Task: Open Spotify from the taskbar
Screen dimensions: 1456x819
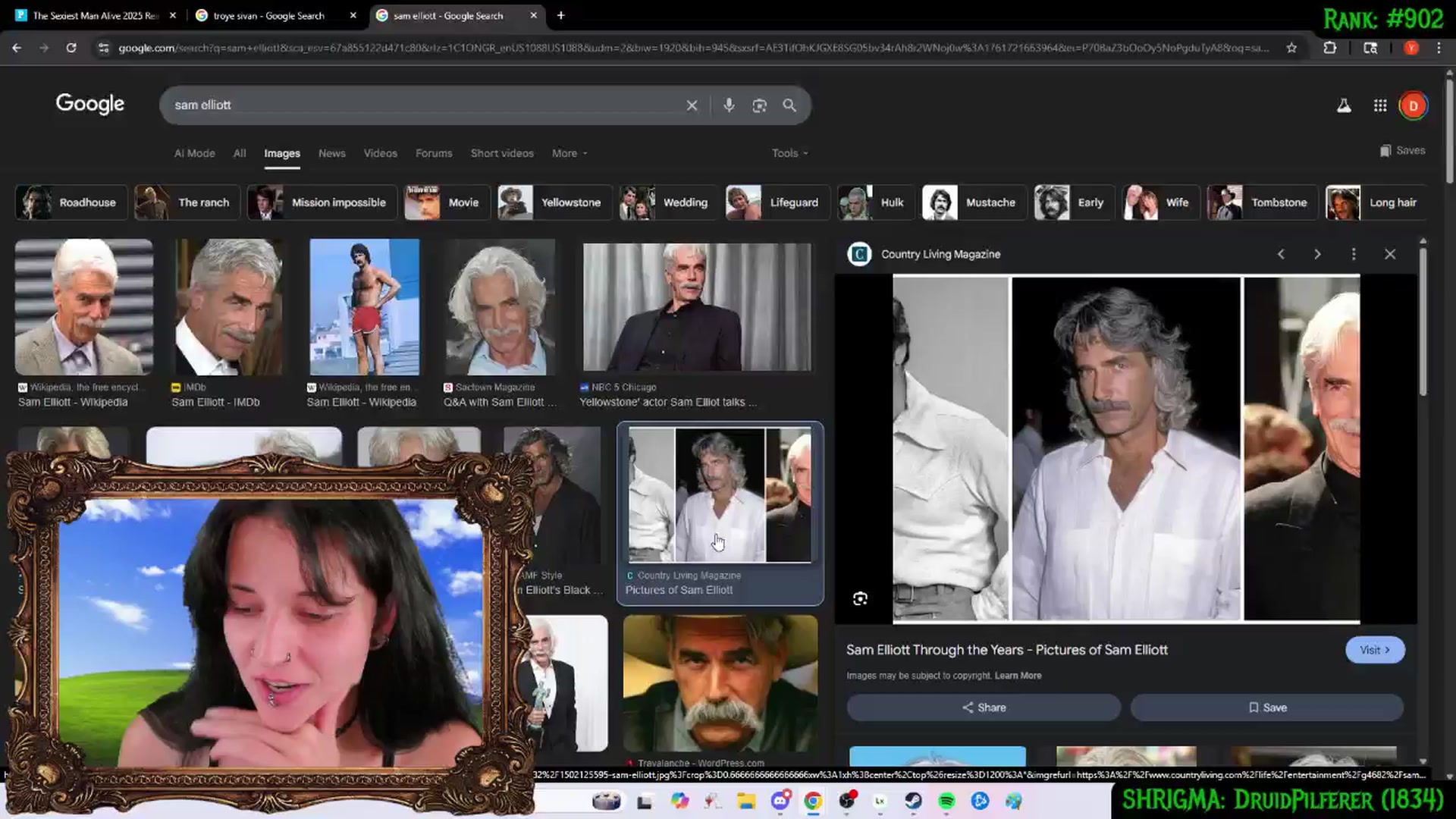Action: click(x=946, y=802)
